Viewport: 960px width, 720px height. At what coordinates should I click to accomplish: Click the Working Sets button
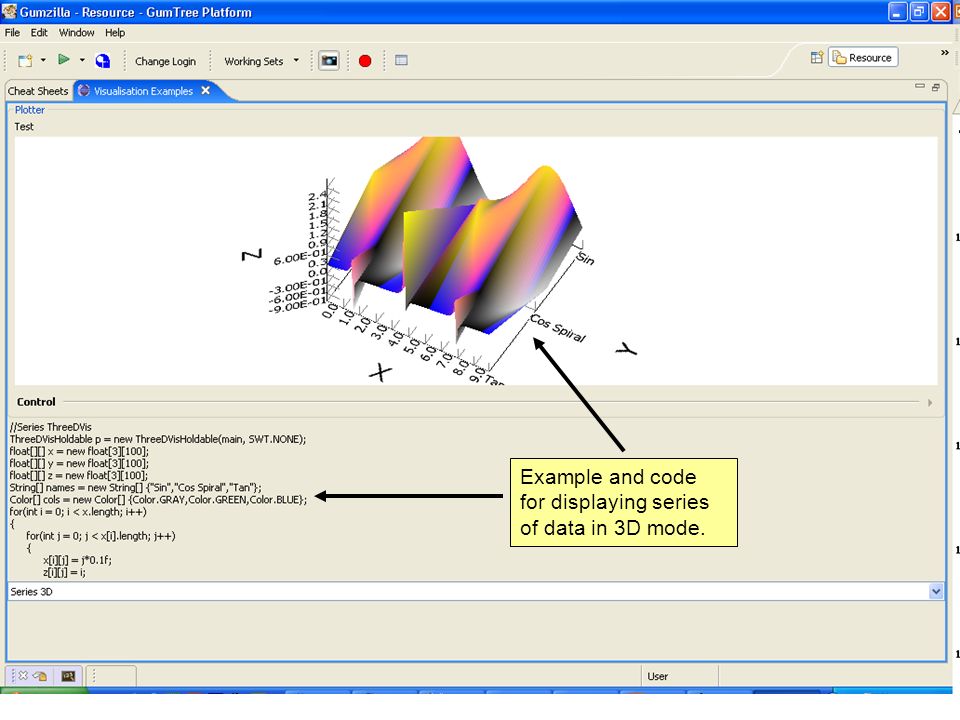coord(253,61)
